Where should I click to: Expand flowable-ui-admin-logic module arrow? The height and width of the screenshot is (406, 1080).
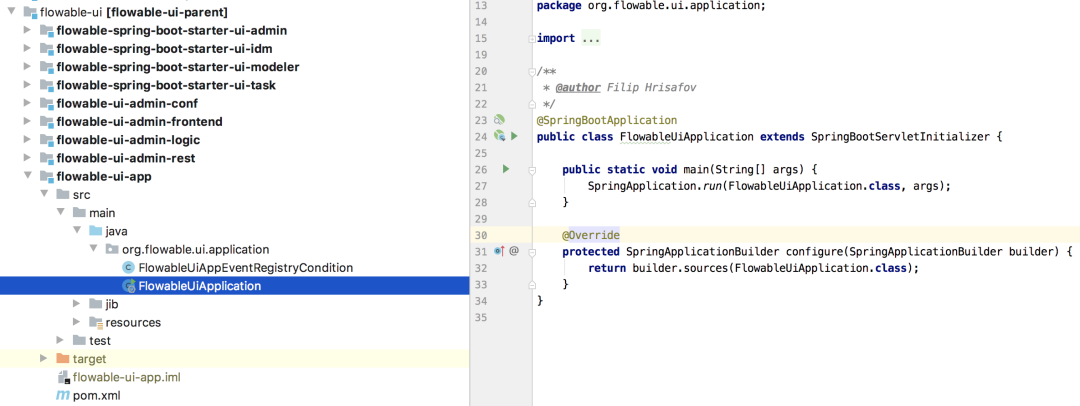pyautogui.click(x=27, y=140)
